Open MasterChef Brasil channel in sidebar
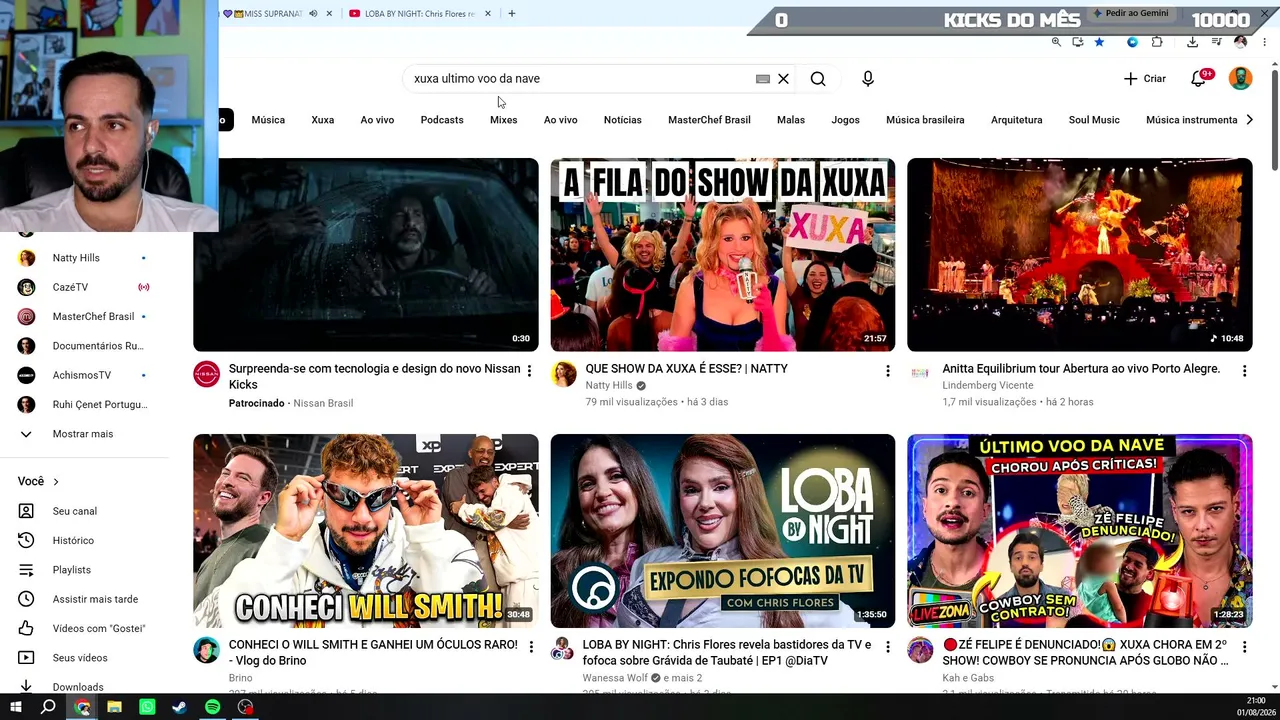The width and height of the screenshot is (1280, 720). (83, 316)
